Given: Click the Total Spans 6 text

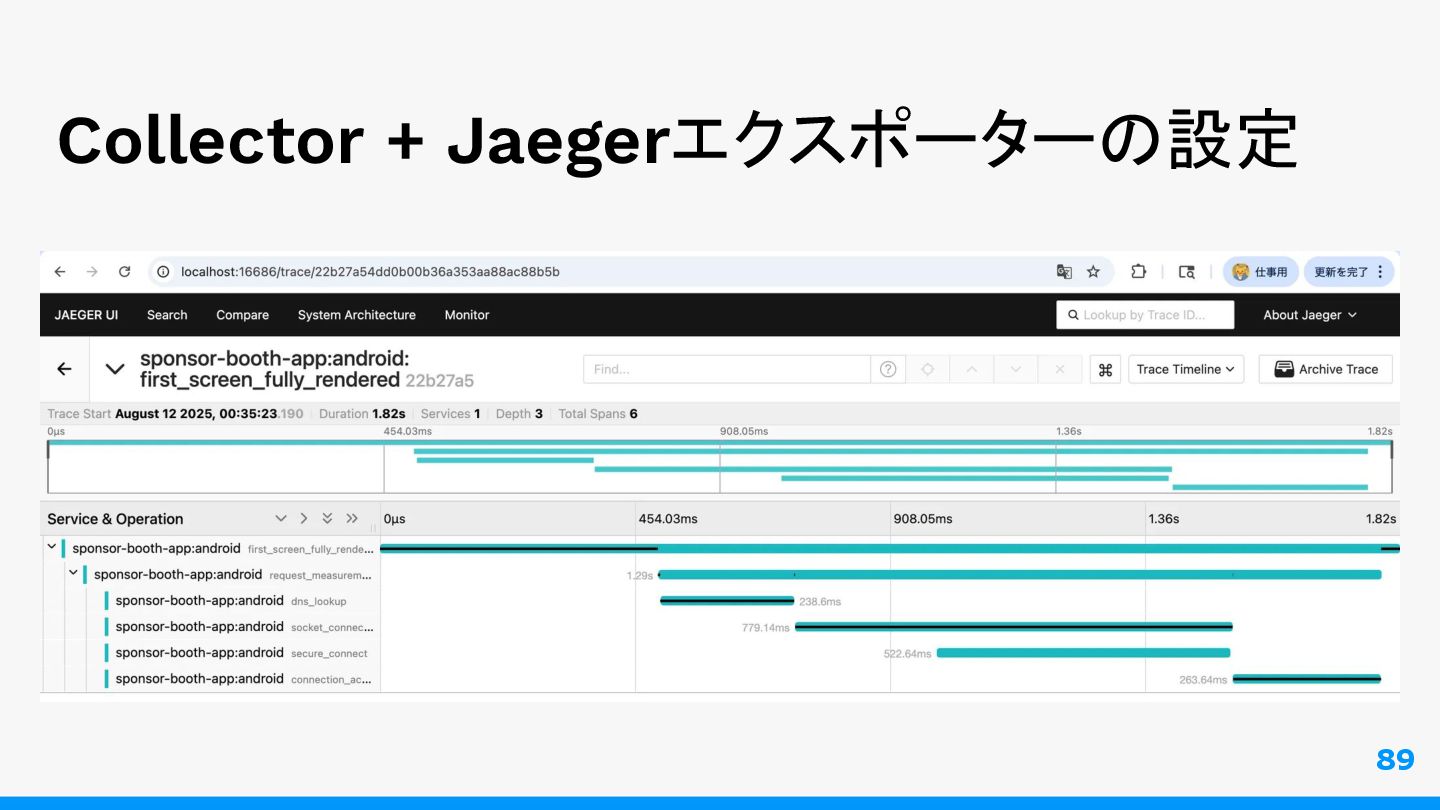Looking at the screenshot, I should click(598, 414).
